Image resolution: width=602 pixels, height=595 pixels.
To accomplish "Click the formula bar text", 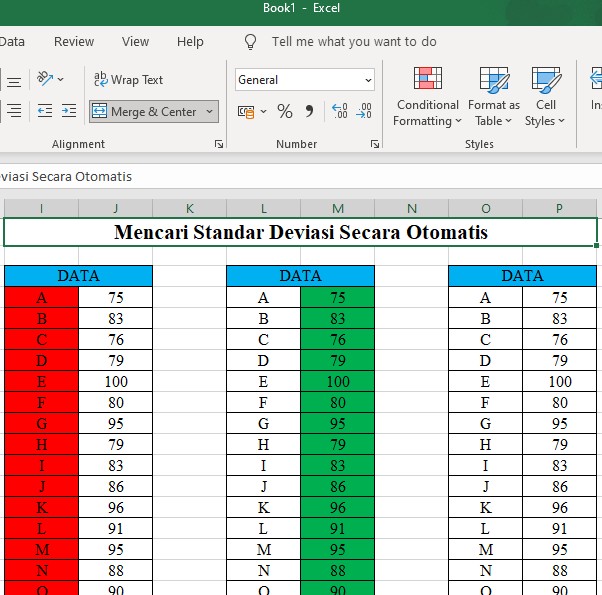I will pyautogui.click(x=66, y=177).
